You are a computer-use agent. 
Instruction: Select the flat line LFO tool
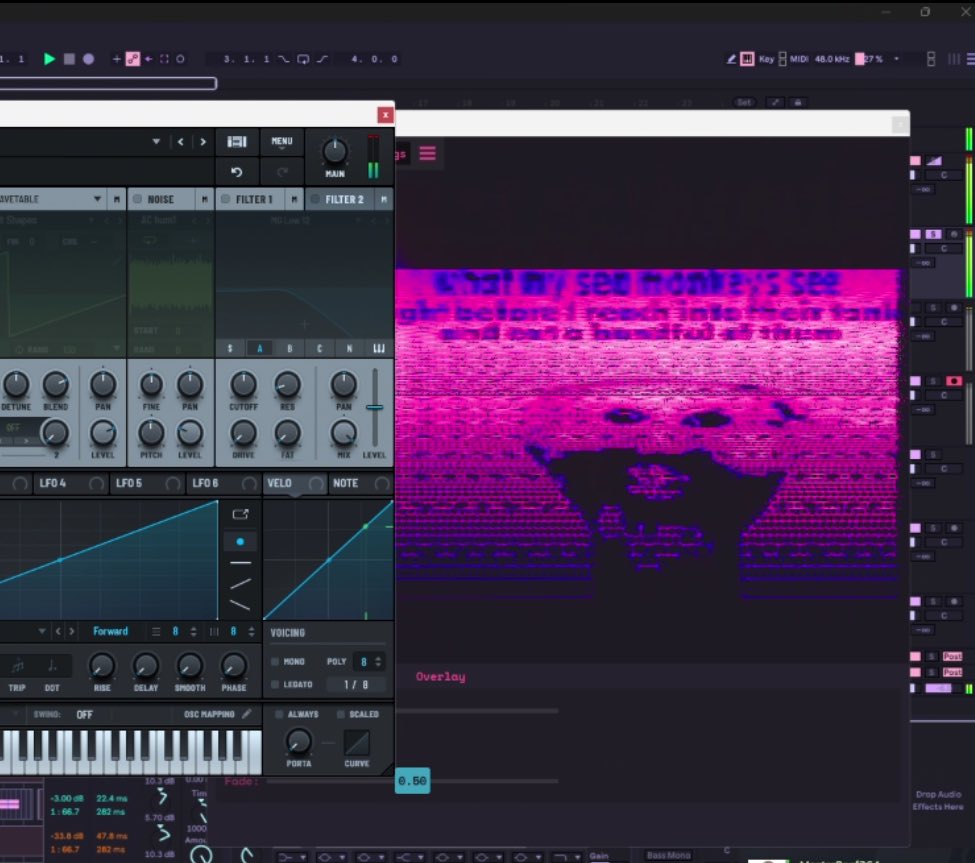[x=240, y=563]
